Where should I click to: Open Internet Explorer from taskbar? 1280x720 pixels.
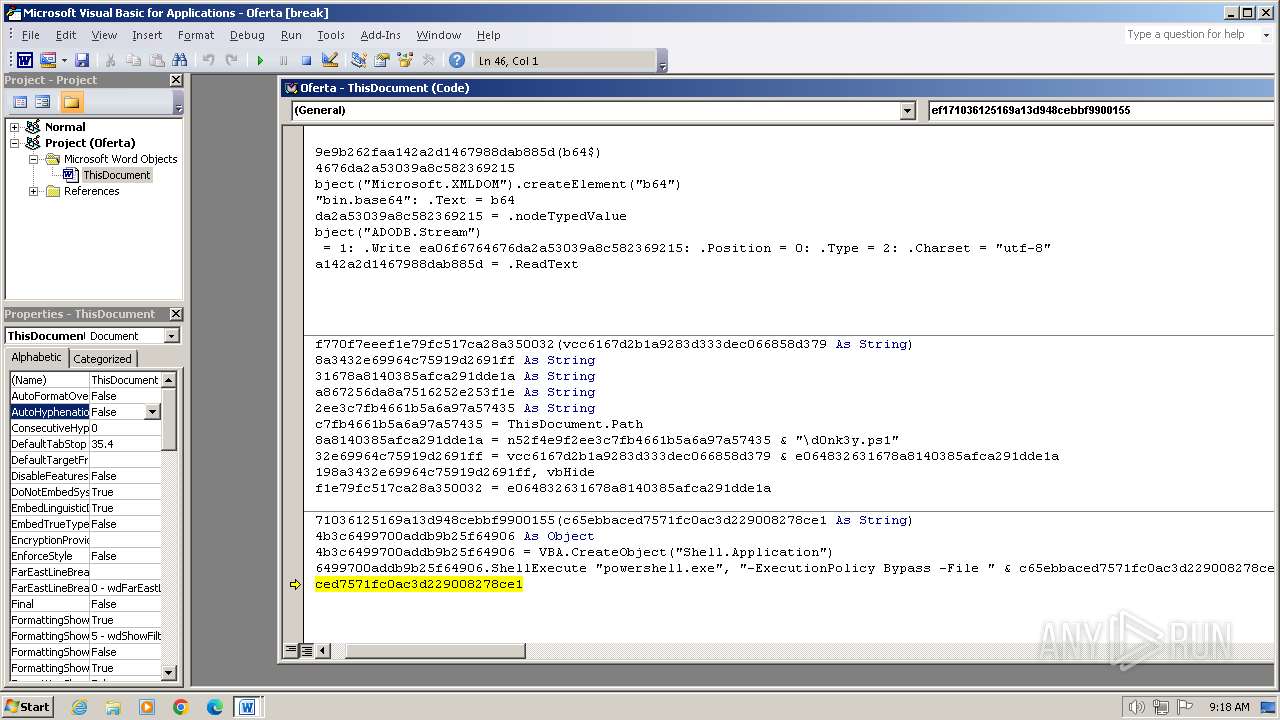pos(79,707)
